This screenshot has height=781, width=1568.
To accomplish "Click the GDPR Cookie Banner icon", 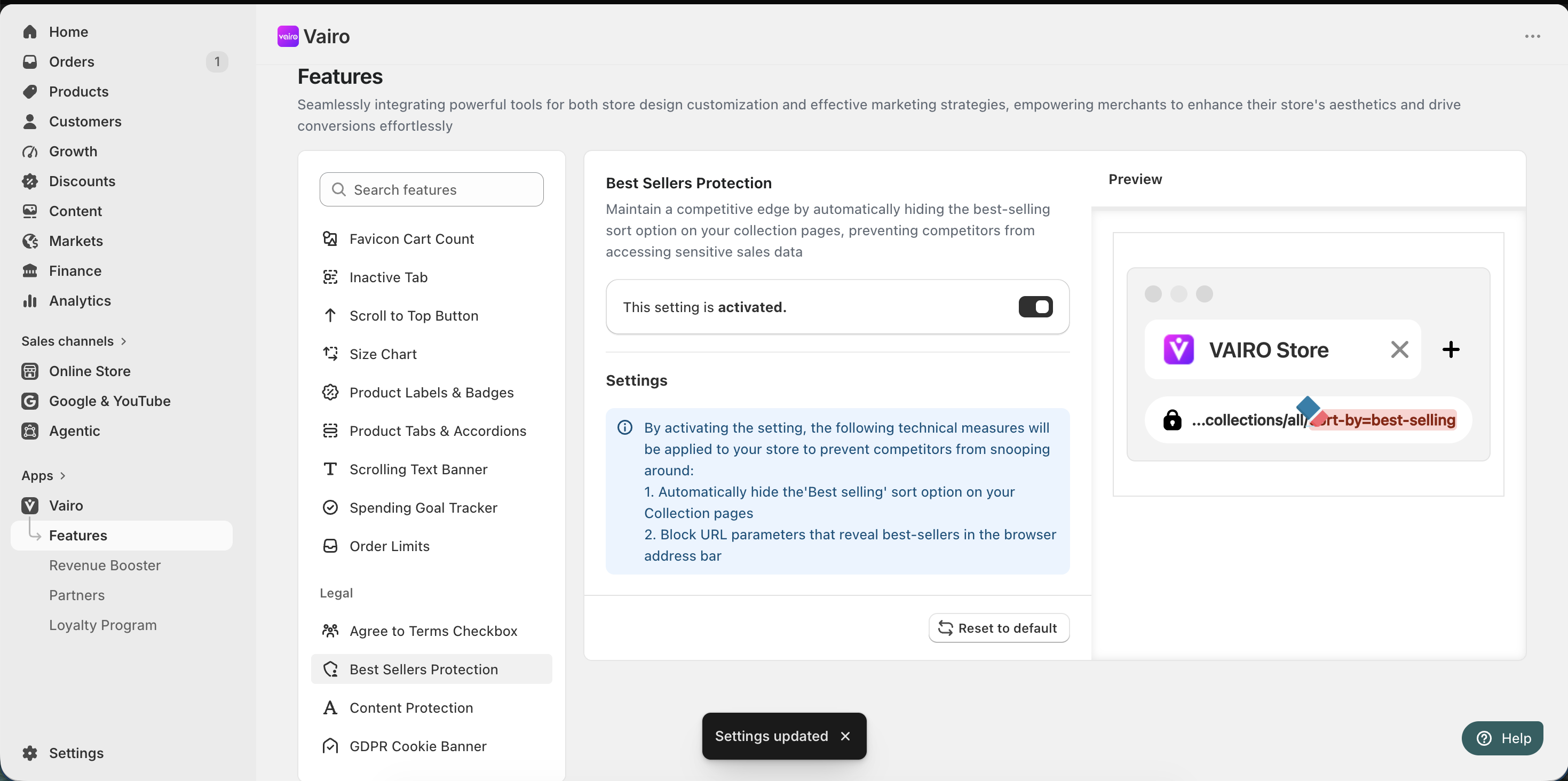I will click(x=330, y=746).
